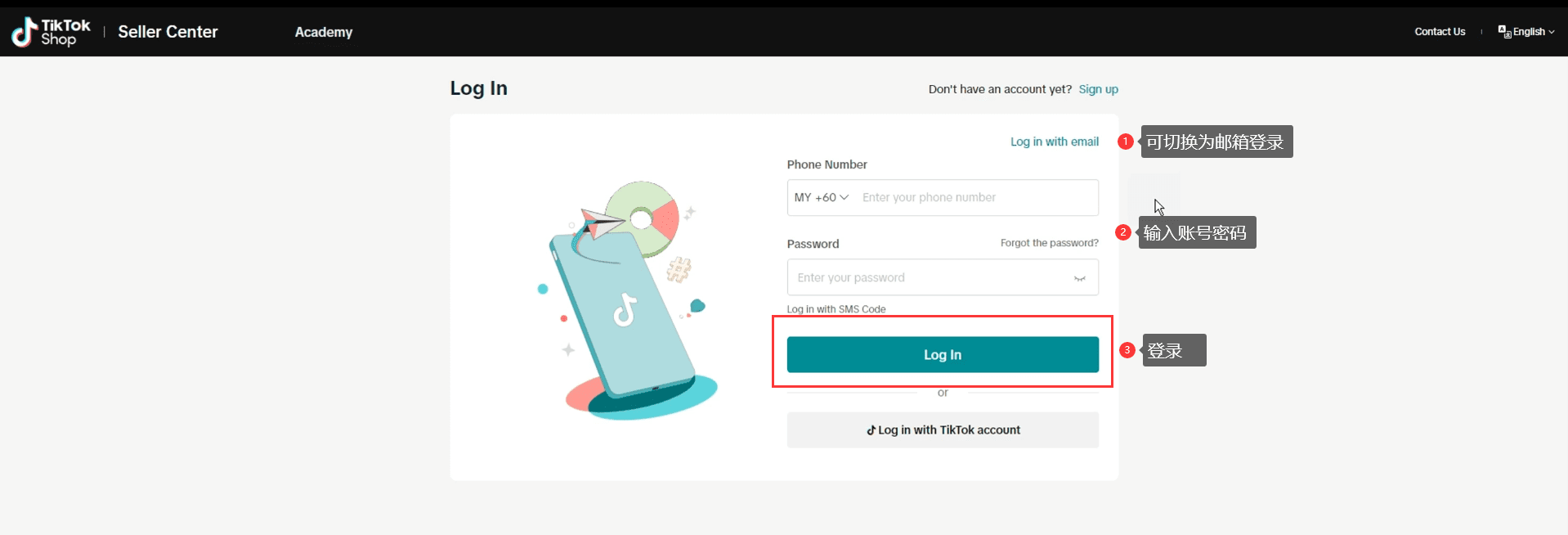Go to Sign up page
Image resolution: width=1568 pixels, height=535 pixels.
click(1098, 89)
